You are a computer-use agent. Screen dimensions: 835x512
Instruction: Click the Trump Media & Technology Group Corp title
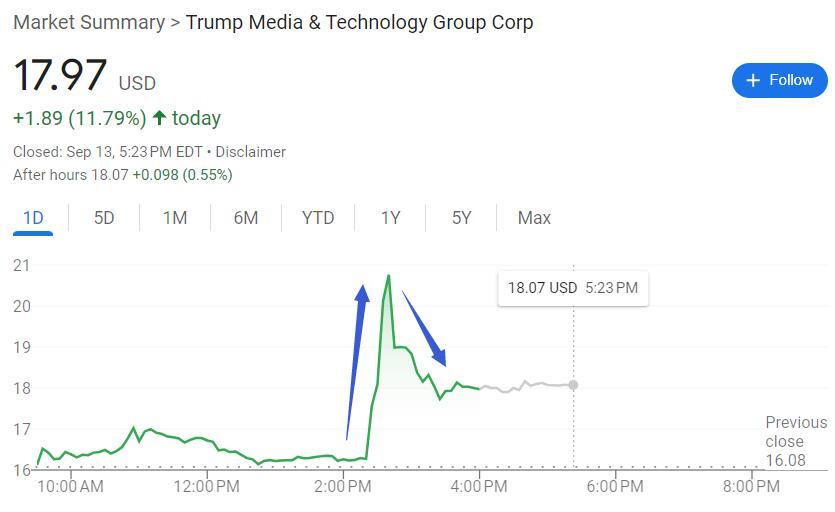360,22
